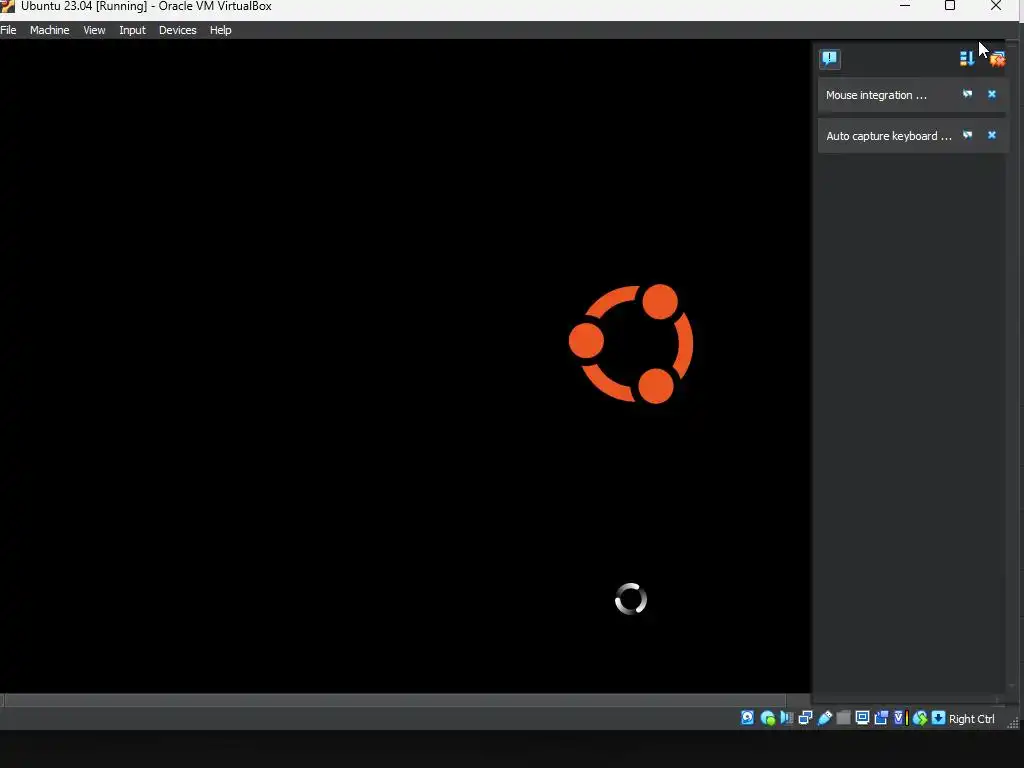Open the File menu

tap(8, 30)
